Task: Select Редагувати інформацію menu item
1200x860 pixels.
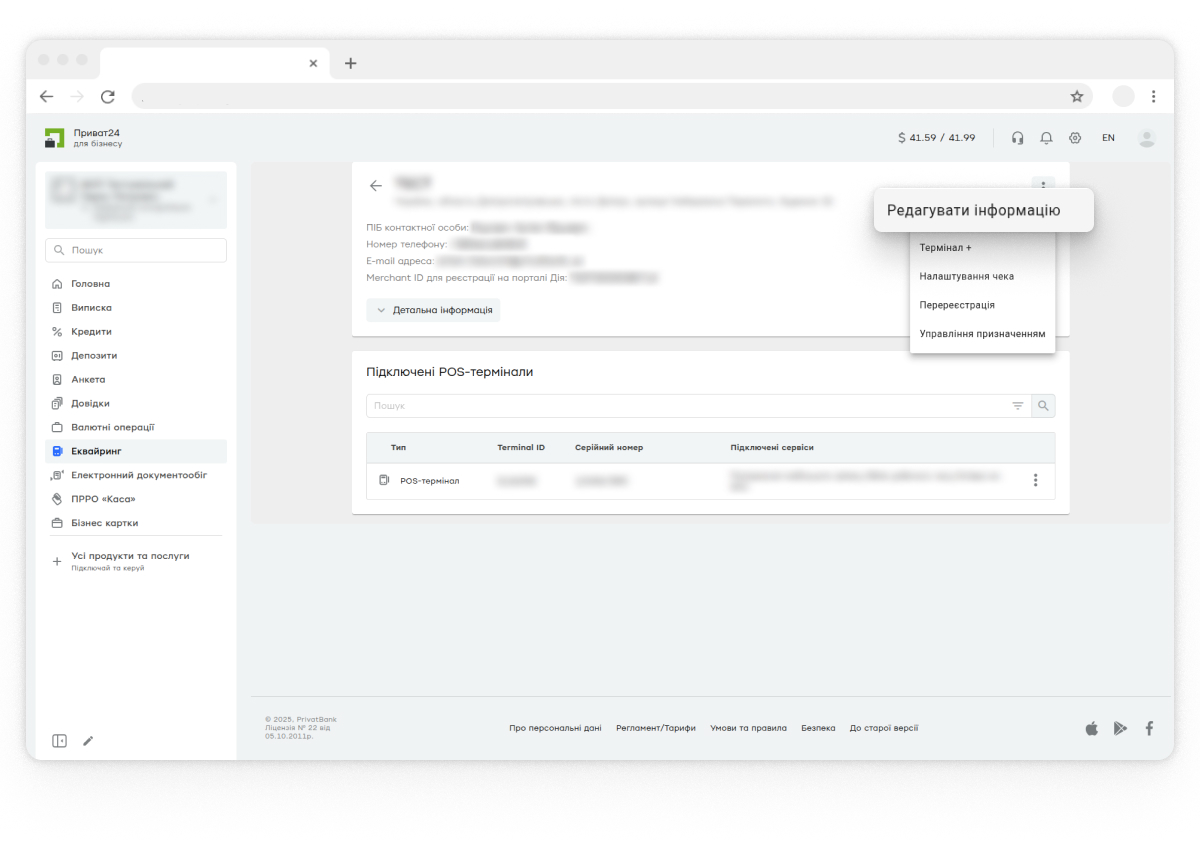Action: pos(973,211)
